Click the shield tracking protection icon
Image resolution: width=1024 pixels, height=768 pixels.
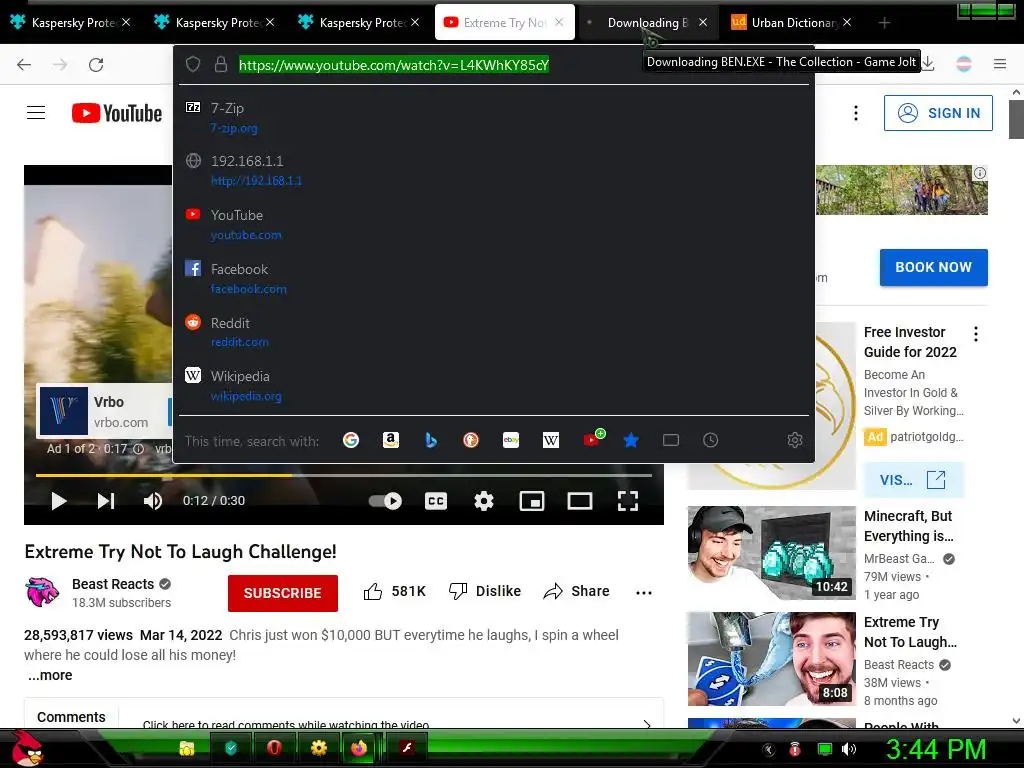(x=193, y=64)
